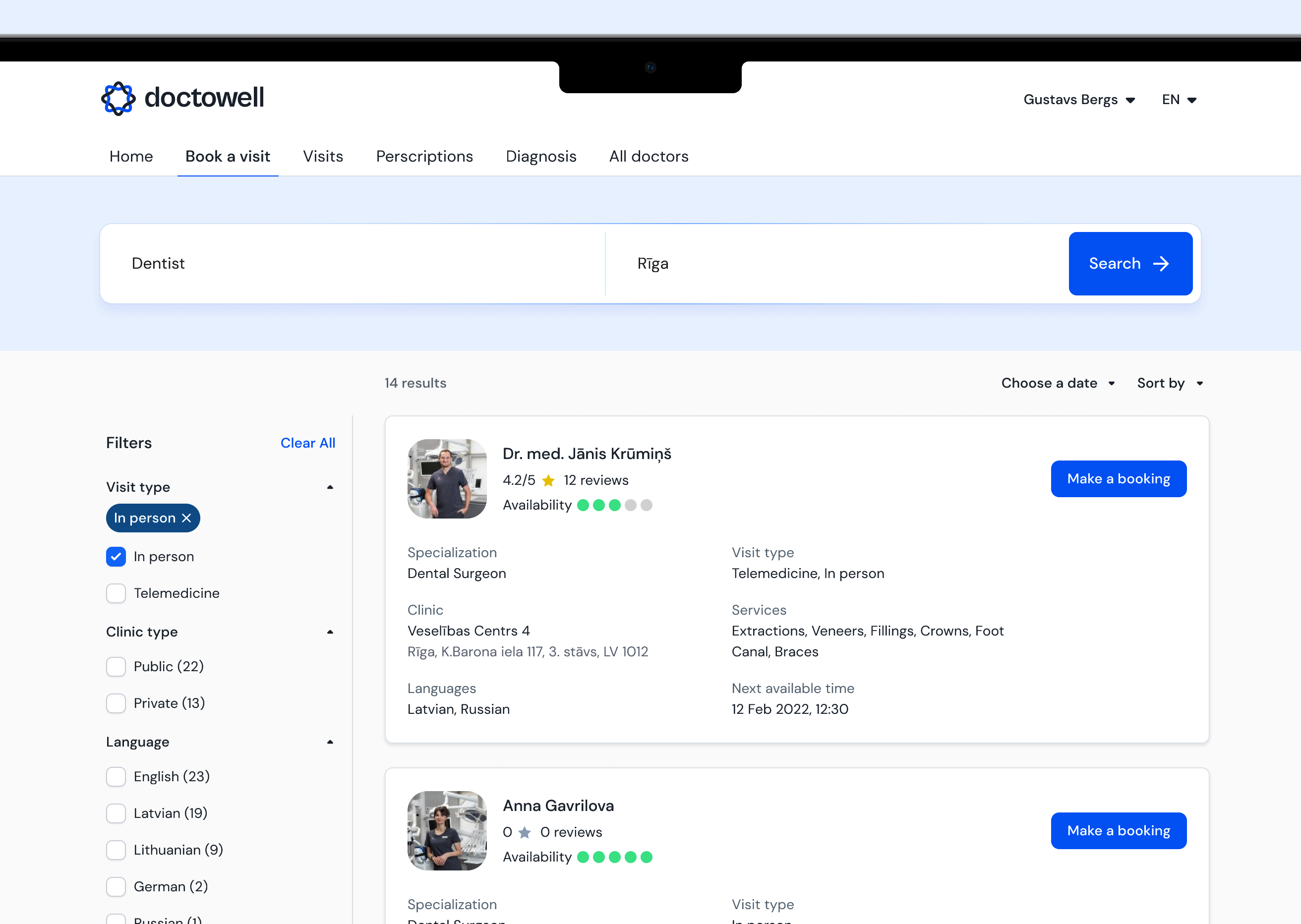Click the Search button
Viewport: 1301px width, 924px height.
click(x=1130, y=263)
